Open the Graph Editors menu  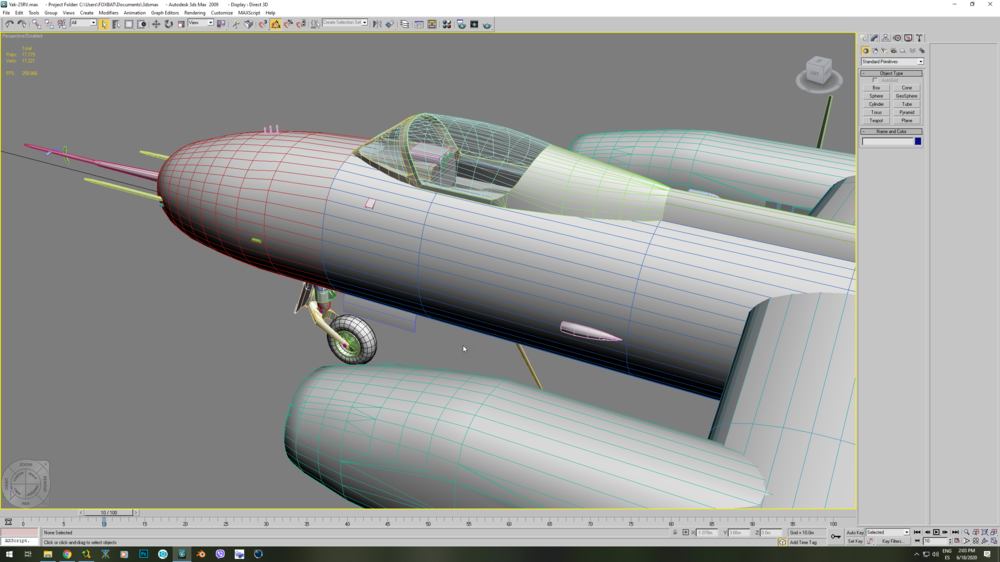point(165,13)
